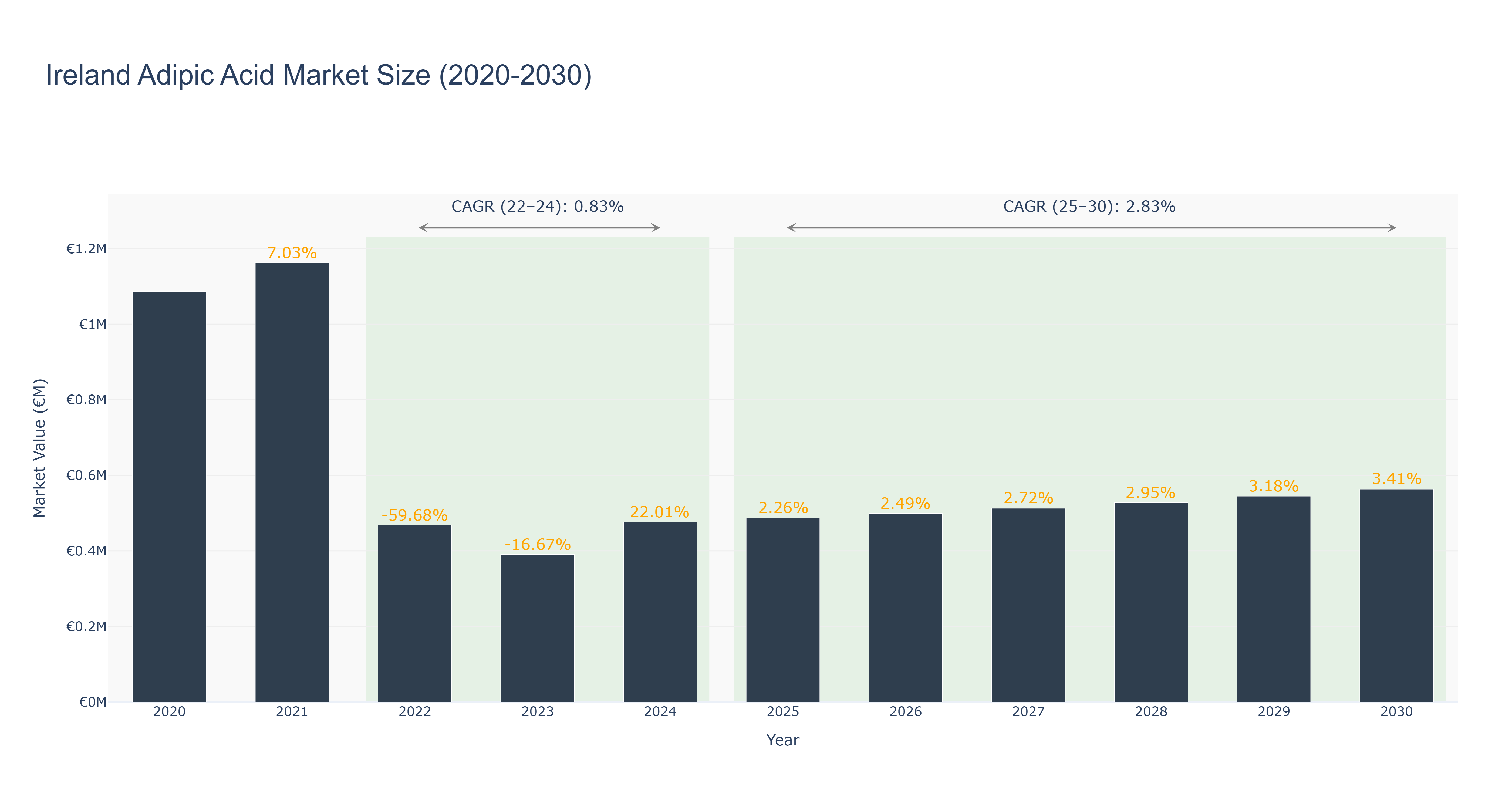1512x810 pixels.
Task: Select the 2020 bar
Action: click(169, 497)
